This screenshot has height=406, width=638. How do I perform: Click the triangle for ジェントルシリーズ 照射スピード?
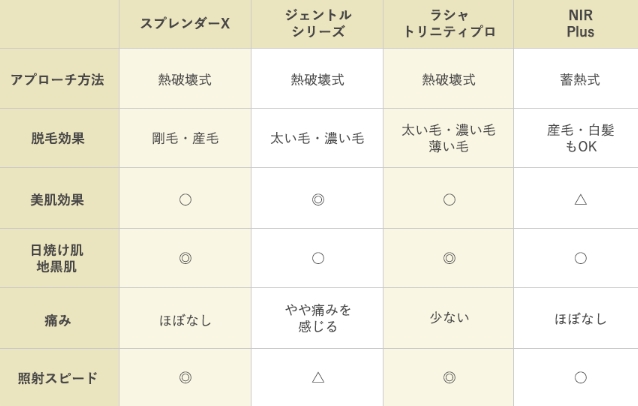click(x=318, y=378)
